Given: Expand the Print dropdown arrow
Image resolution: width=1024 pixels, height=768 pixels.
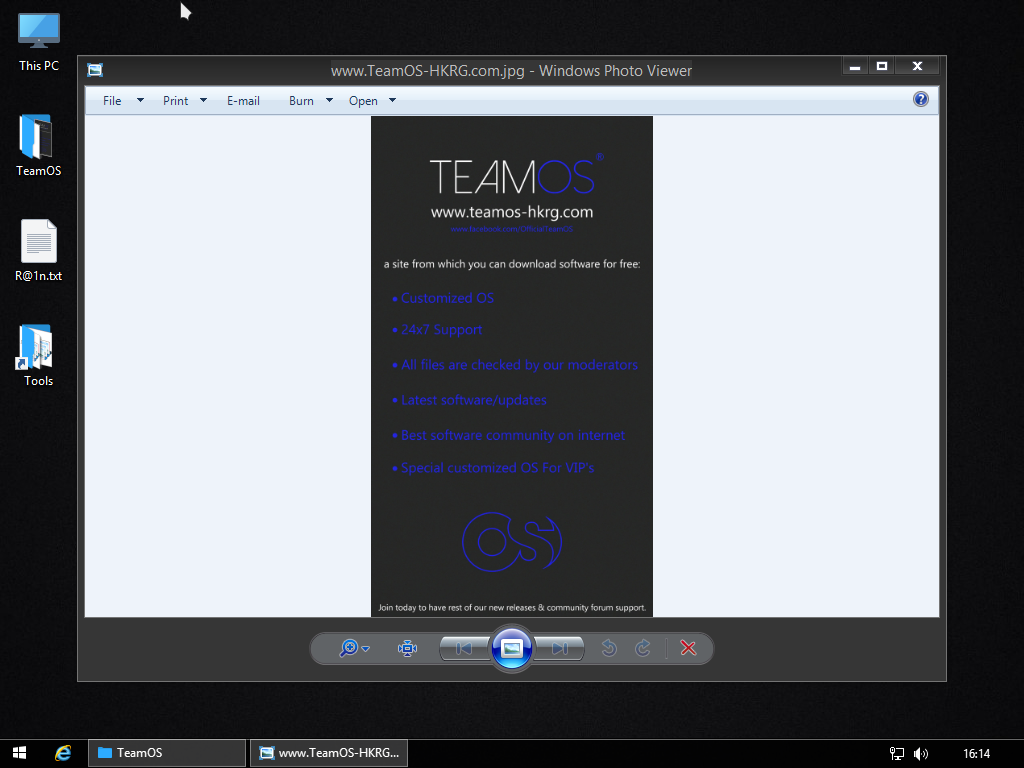Looking at the screenshot, I should 204,101.
